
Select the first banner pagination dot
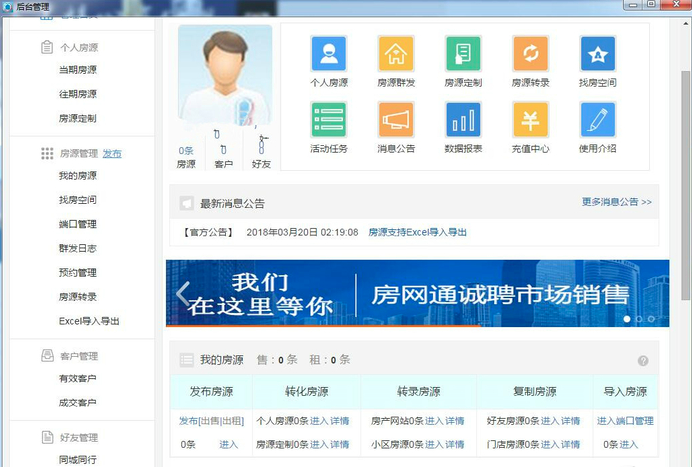point(627,319)
